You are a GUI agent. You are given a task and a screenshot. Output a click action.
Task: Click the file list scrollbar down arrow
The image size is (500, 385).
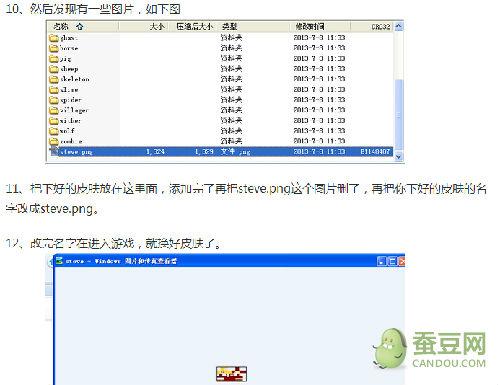[399, 157]
